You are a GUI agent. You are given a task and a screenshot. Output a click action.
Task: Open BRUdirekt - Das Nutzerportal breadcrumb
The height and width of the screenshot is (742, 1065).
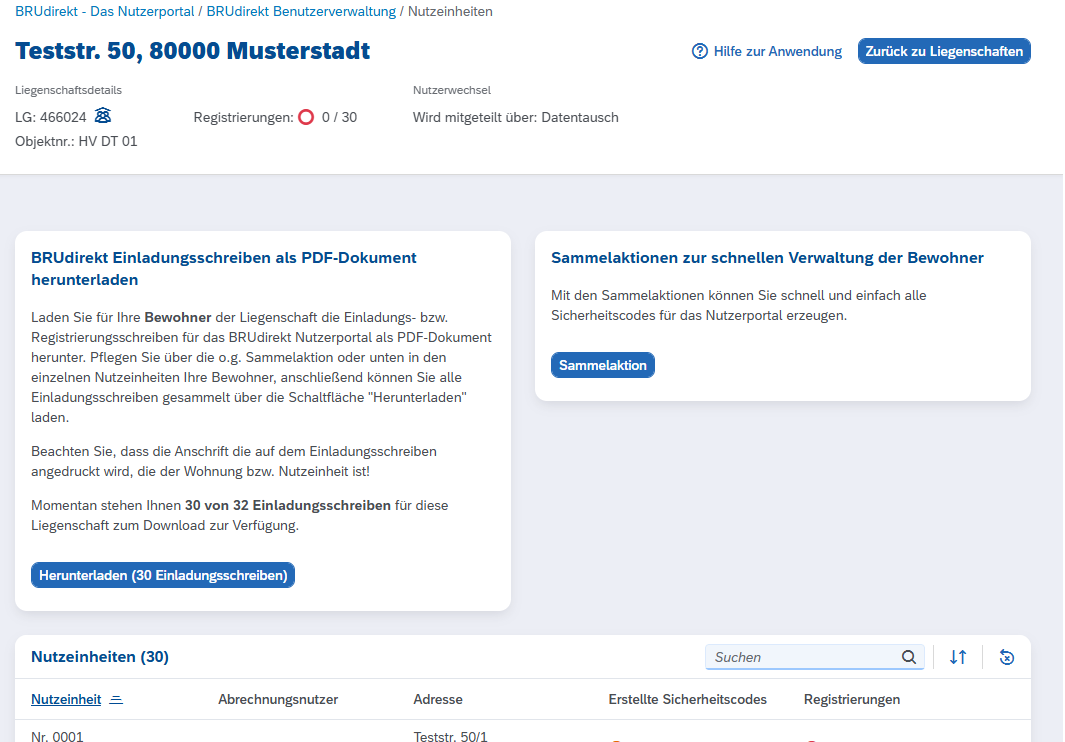pyautogui.click(x=104, y=11)
